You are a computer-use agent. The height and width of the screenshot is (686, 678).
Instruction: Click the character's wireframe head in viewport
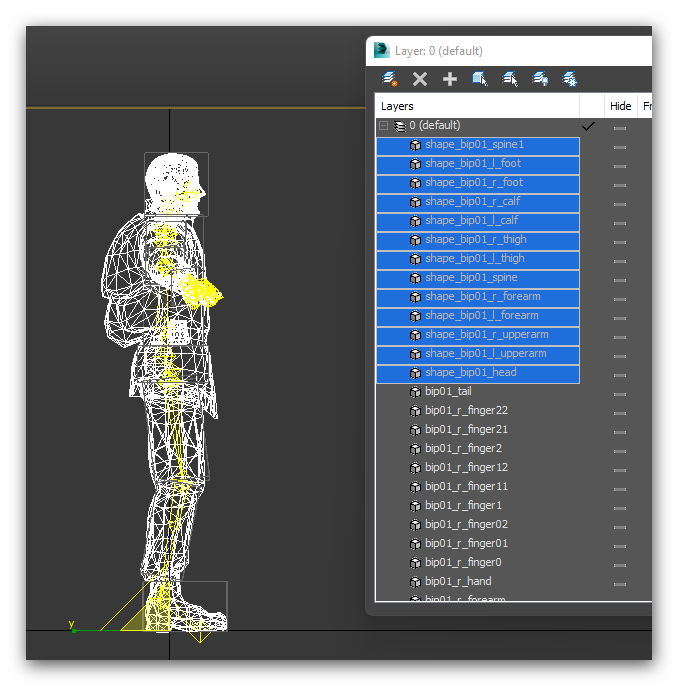(175, 182)
